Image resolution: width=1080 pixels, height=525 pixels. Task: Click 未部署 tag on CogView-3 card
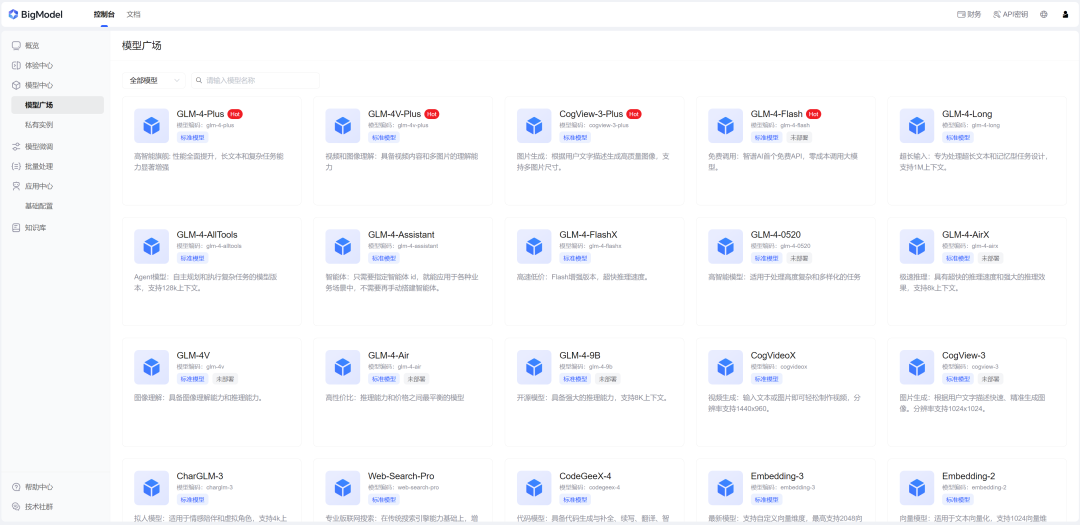pyautogui.click(x=990, y=379)
